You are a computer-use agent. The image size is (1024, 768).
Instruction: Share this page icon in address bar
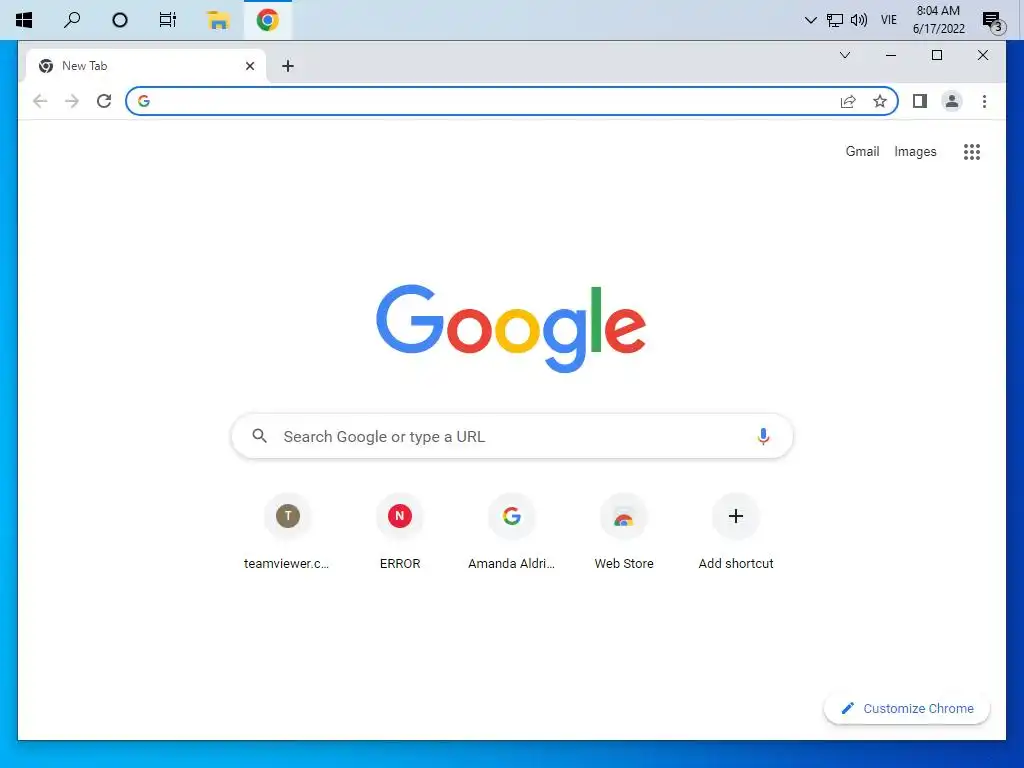[x=848, y=101]
